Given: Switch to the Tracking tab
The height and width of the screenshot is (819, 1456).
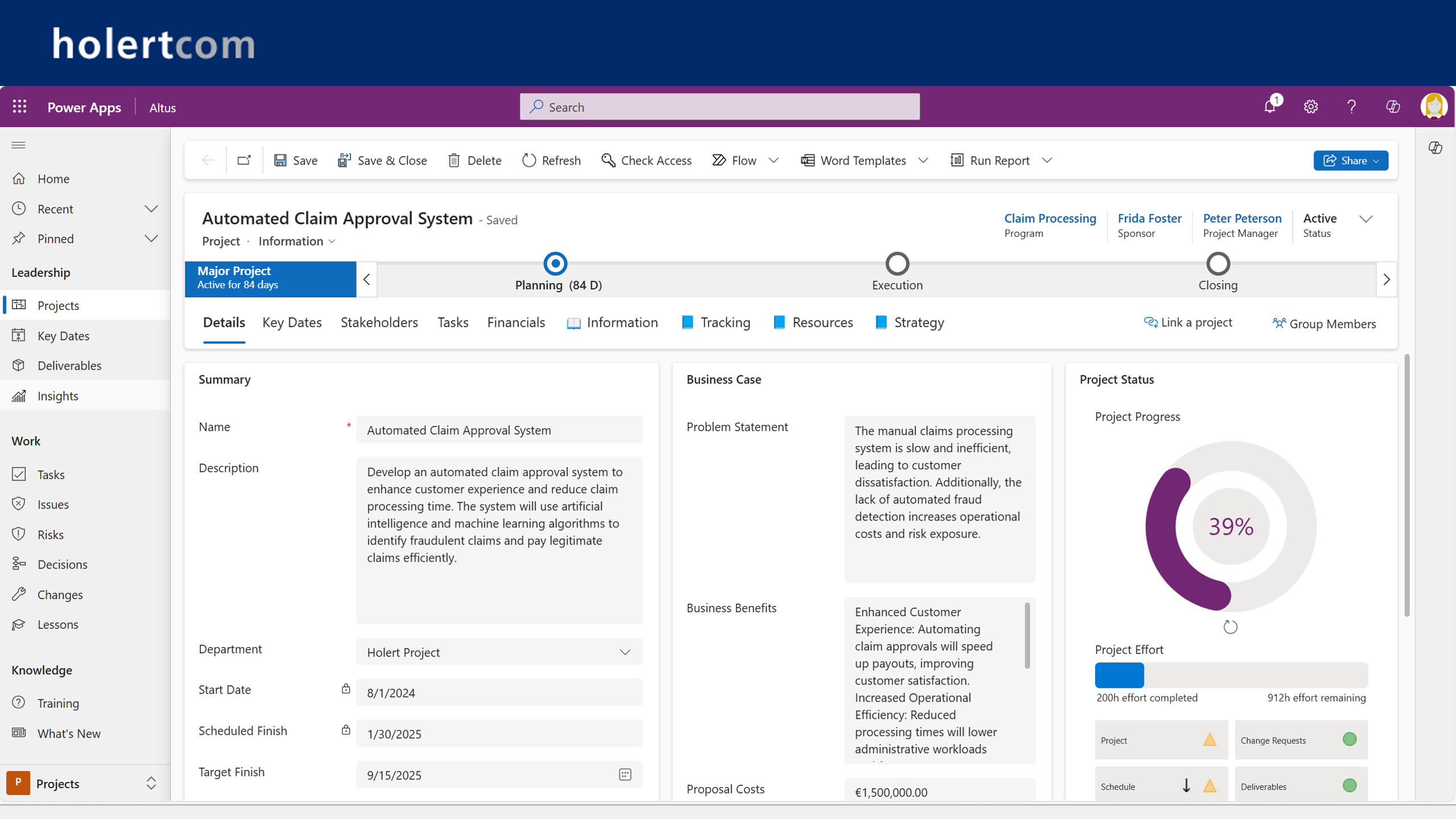Looking at the screenshot, I should [716, 323].
